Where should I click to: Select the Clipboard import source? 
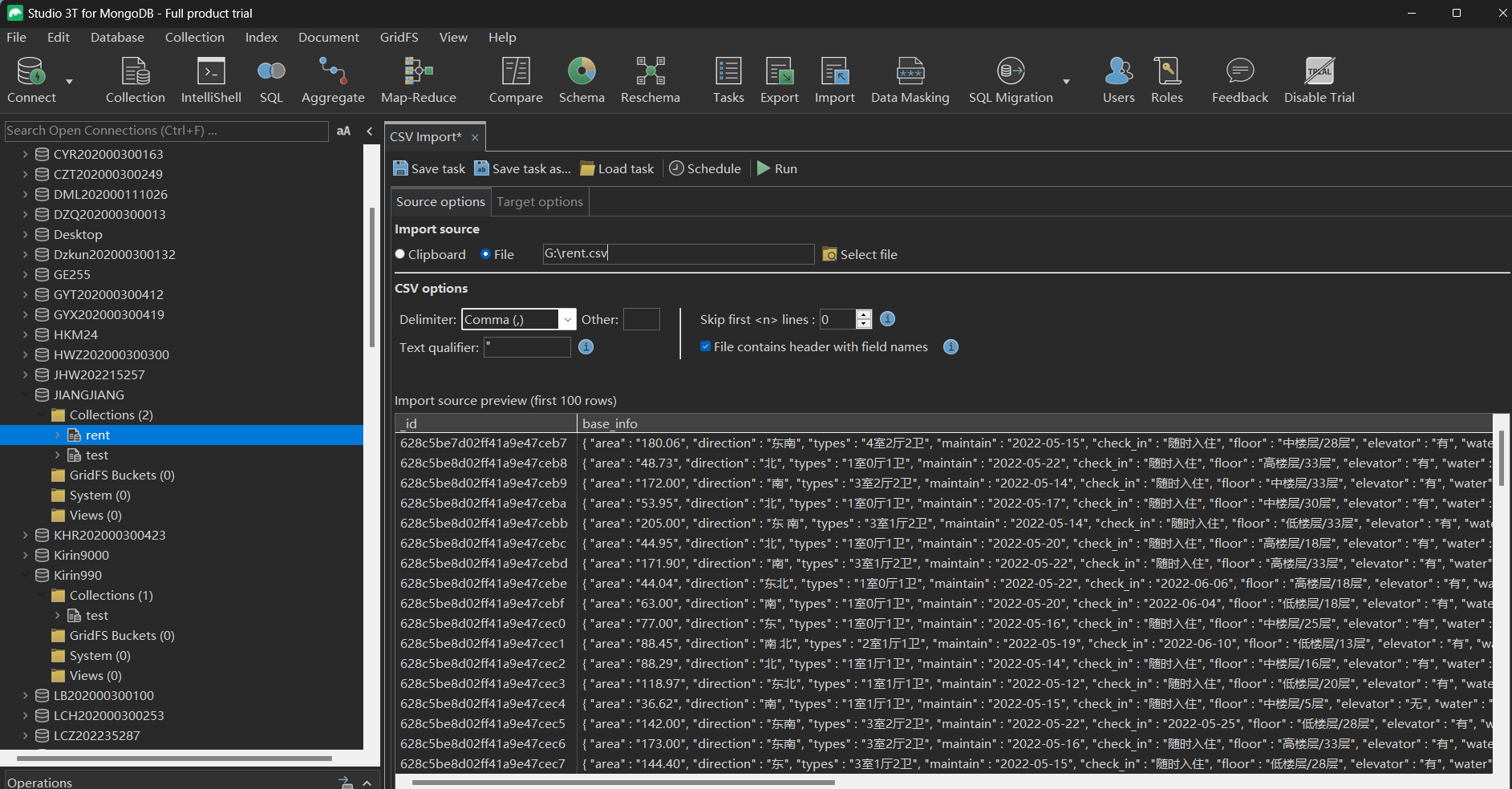(x=400, y=254)
